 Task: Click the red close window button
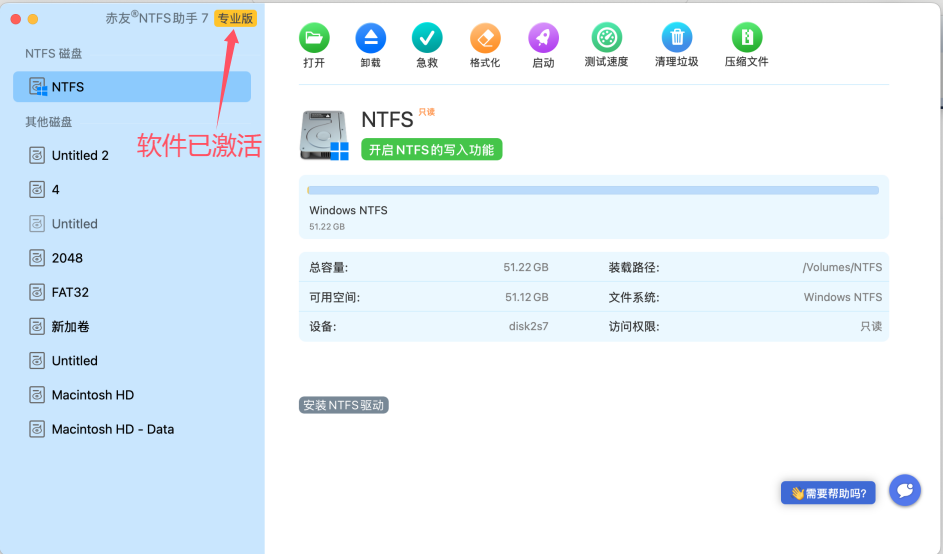(16, 19)
